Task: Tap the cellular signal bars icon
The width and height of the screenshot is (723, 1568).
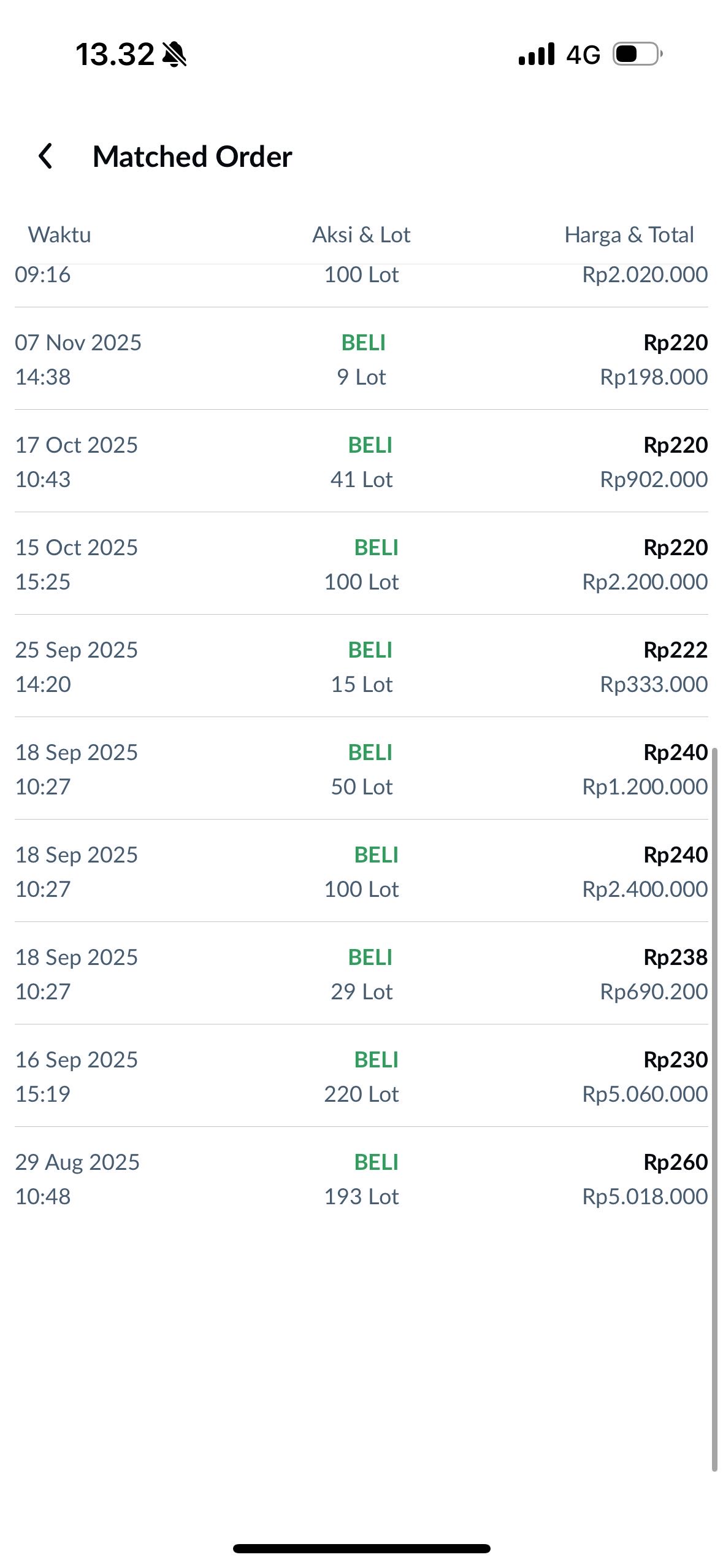Action: click(x=537, y=55)
